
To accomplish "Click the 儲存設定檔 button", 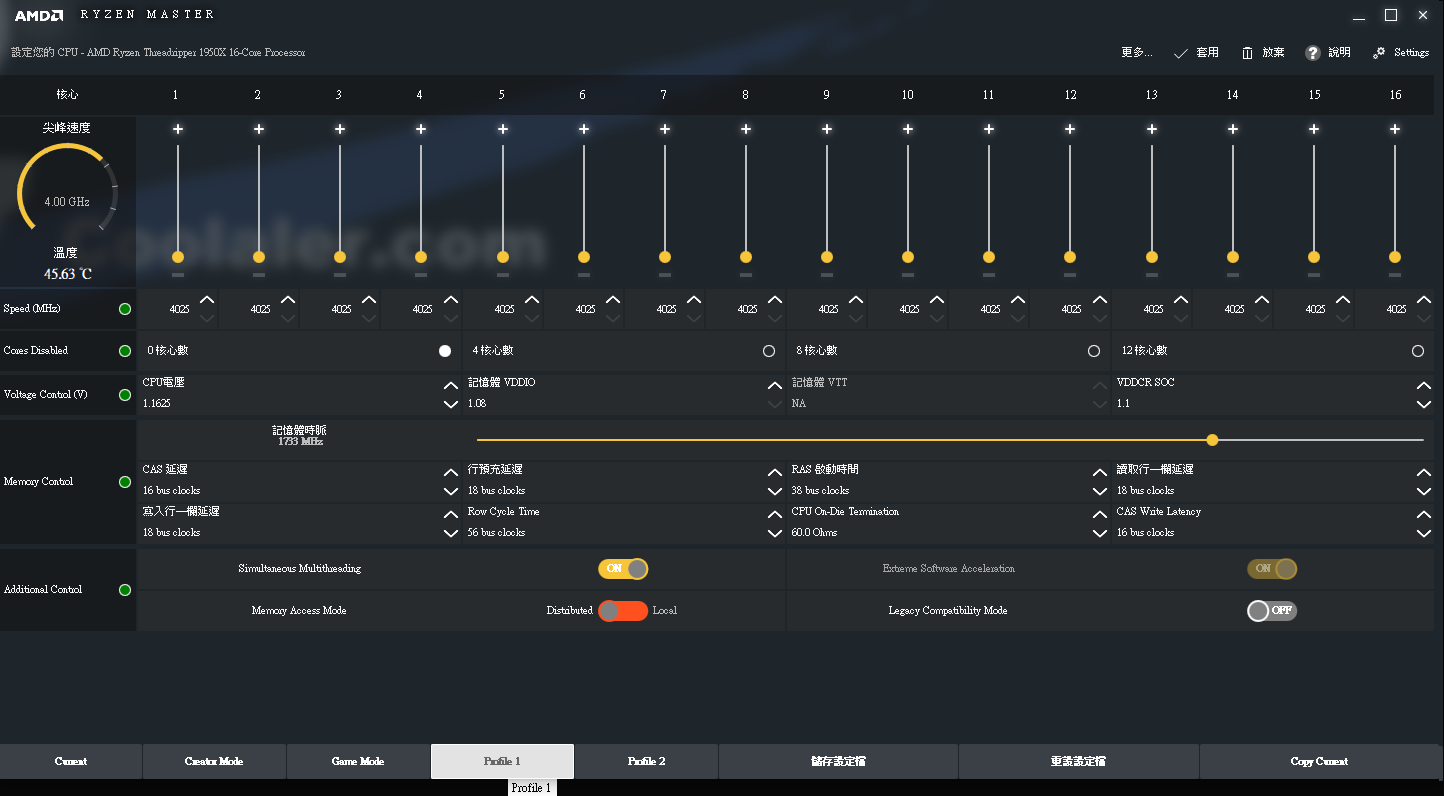I will pyautogui.click(x=838, y=762).
